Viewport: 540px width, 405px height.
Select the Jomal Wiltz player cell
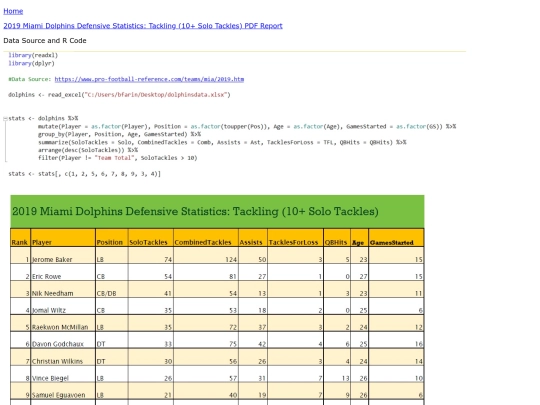click(x=63, y=306)
